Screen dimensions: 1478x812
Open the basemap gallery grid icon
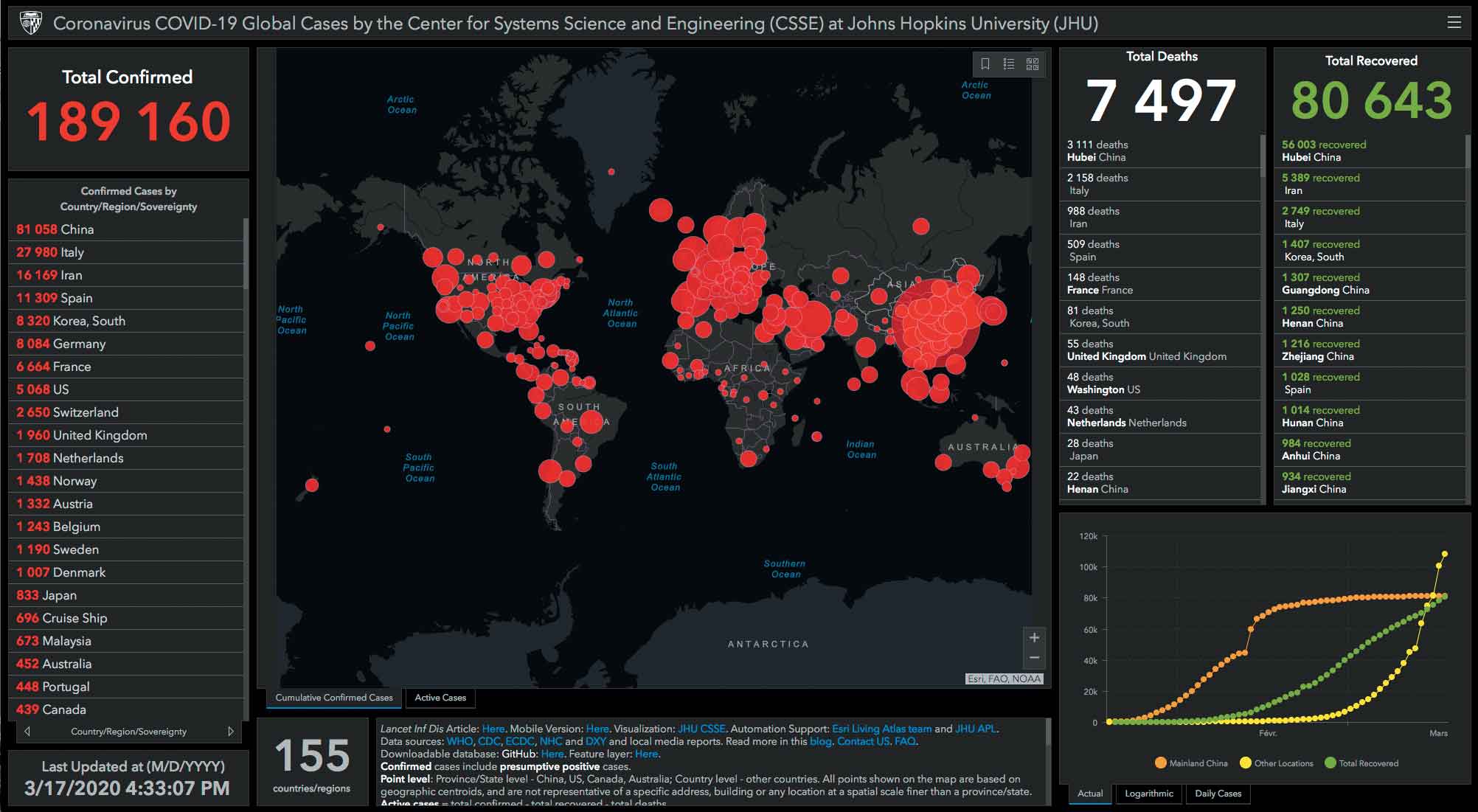coord(1033,64)
